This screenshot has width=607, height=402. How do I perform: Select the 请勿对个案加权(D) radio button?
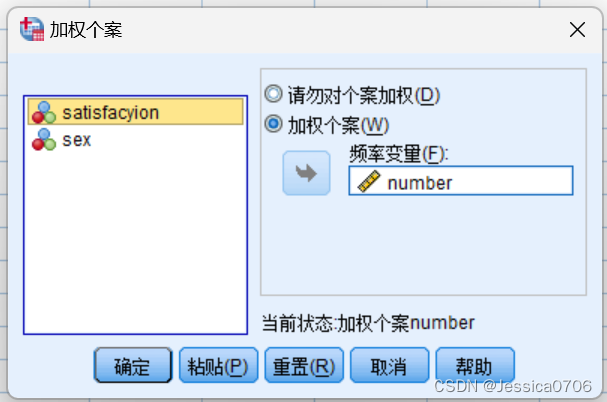(x=273, y=94)
